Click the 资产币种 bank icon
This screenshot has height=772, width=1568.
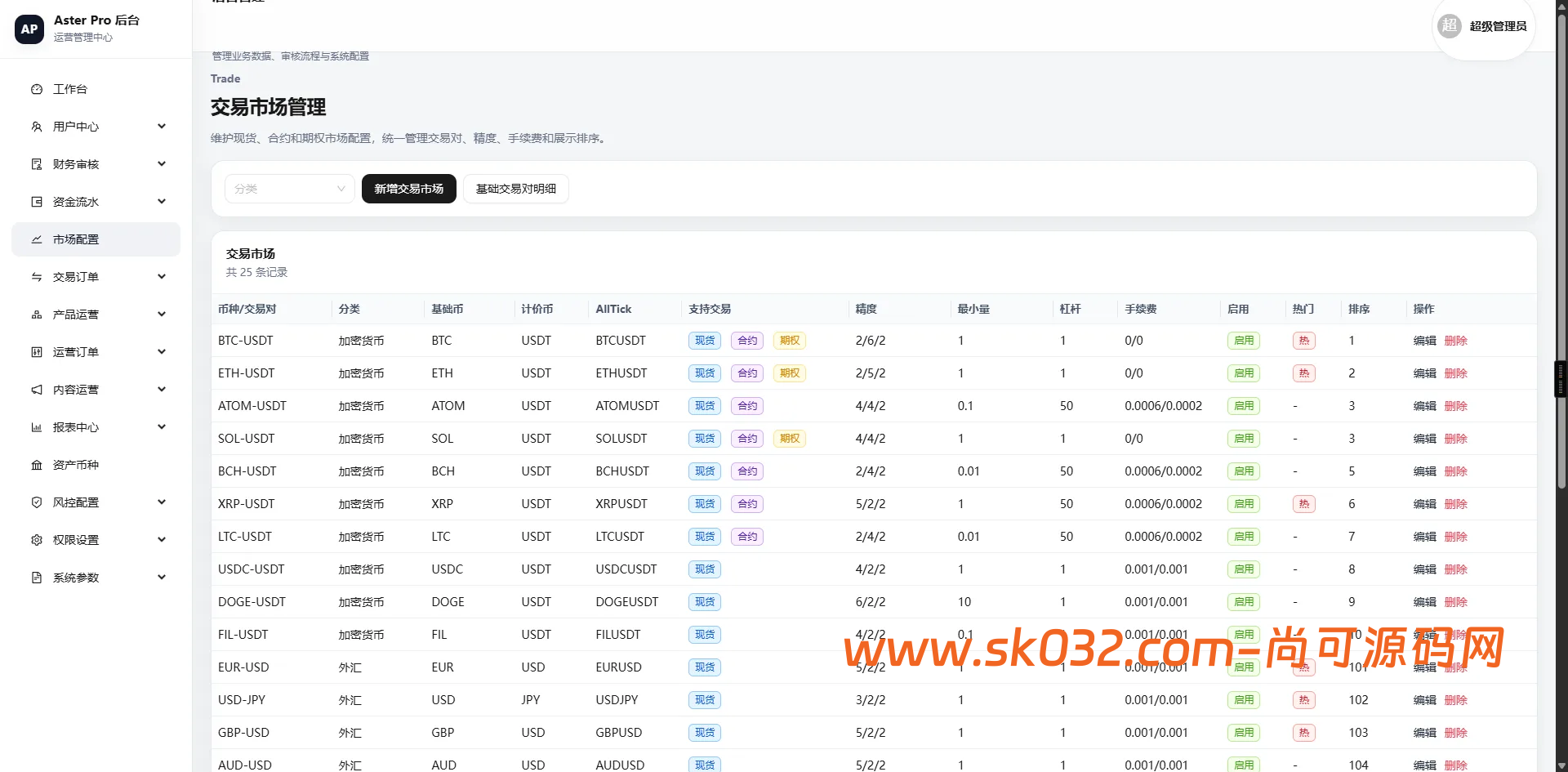coord(37,465)
